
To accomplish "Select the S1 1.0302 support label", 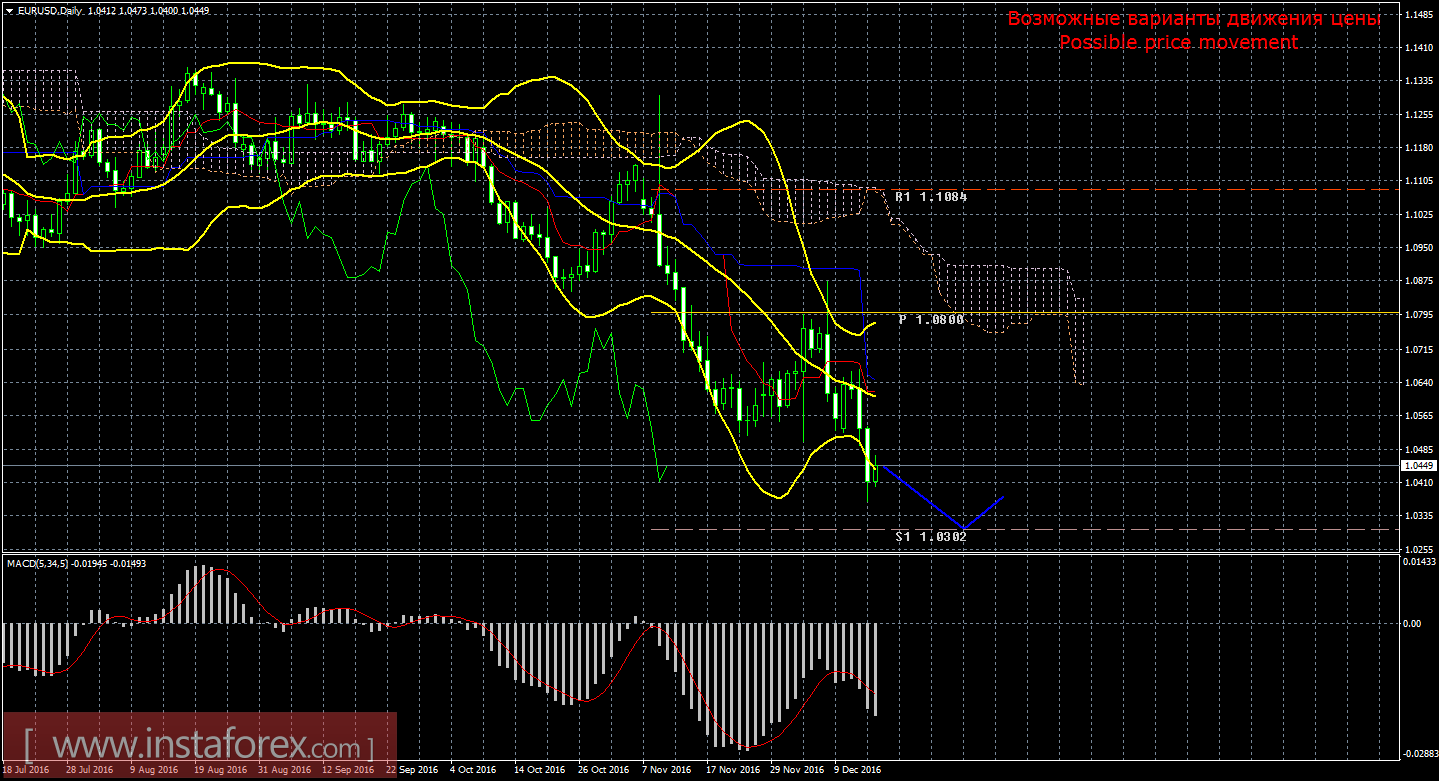I will [931, 537].
